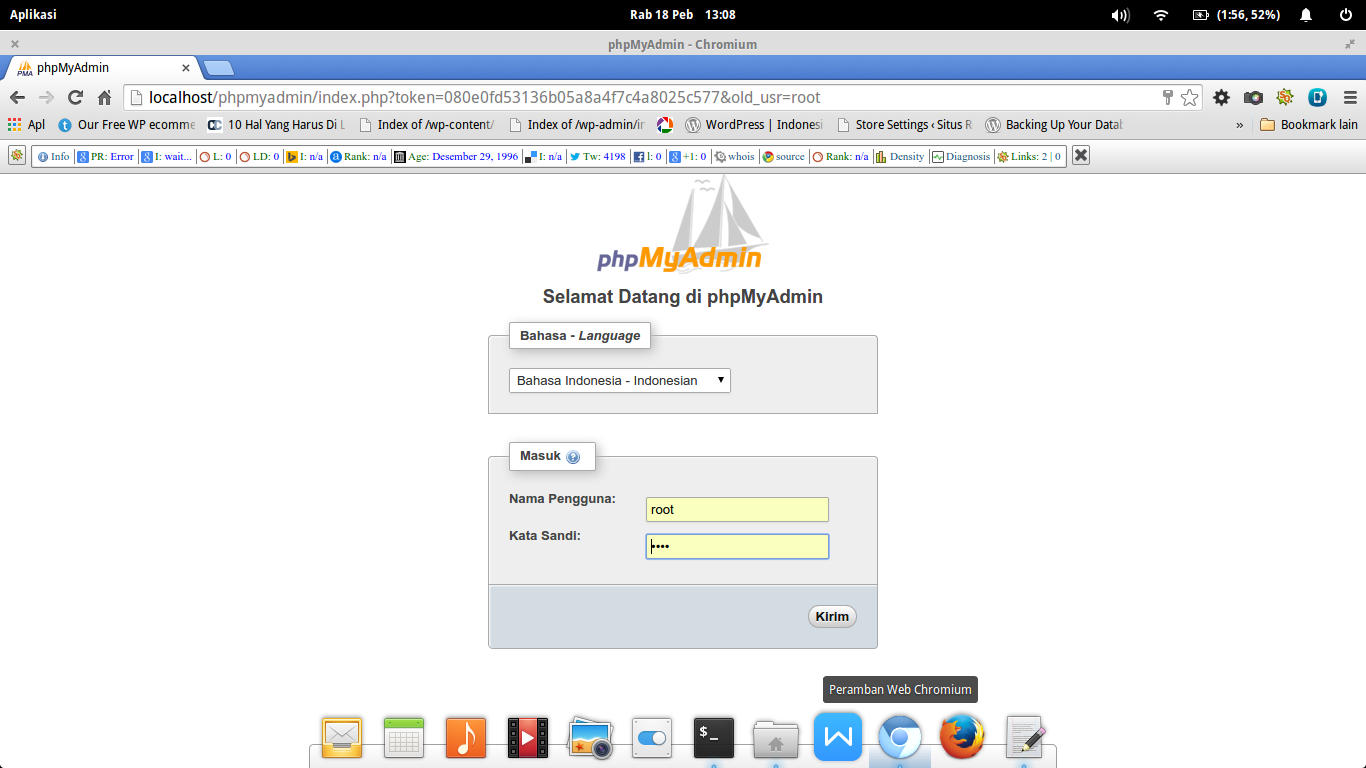This screenshot has width=1366, height=768.
Task: Launch the Calendar app from dock
Action: pyautogui.click(x=404, y=738)
